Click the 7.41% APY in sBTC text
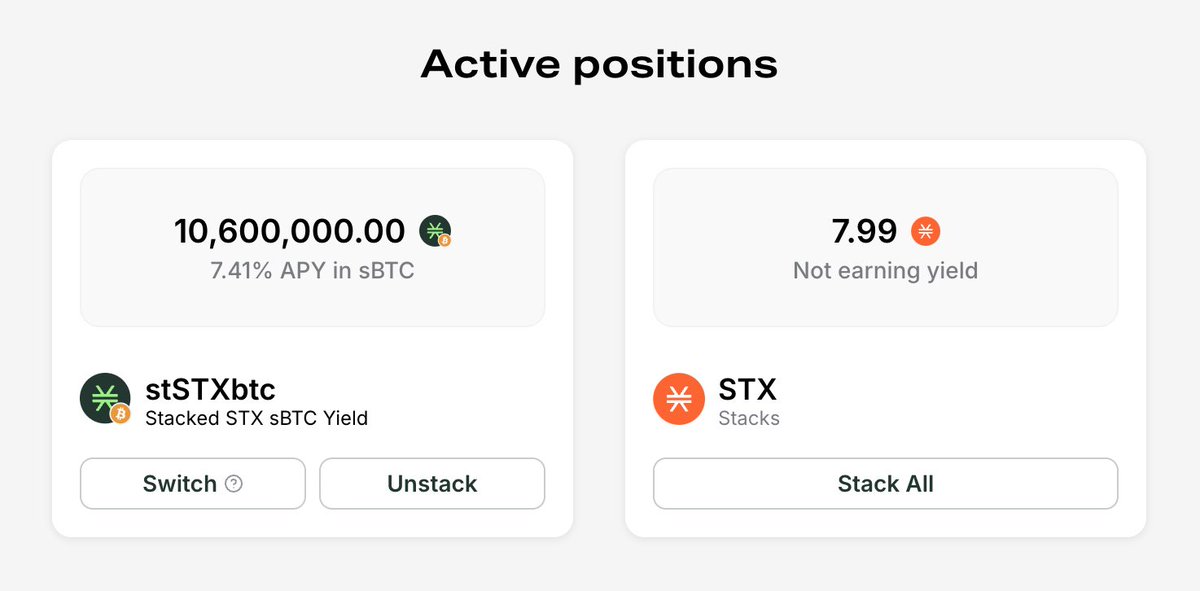Image resolution: width=1200 pixels, height=591 pixels. pyautogui.click(x=312, y=270)
